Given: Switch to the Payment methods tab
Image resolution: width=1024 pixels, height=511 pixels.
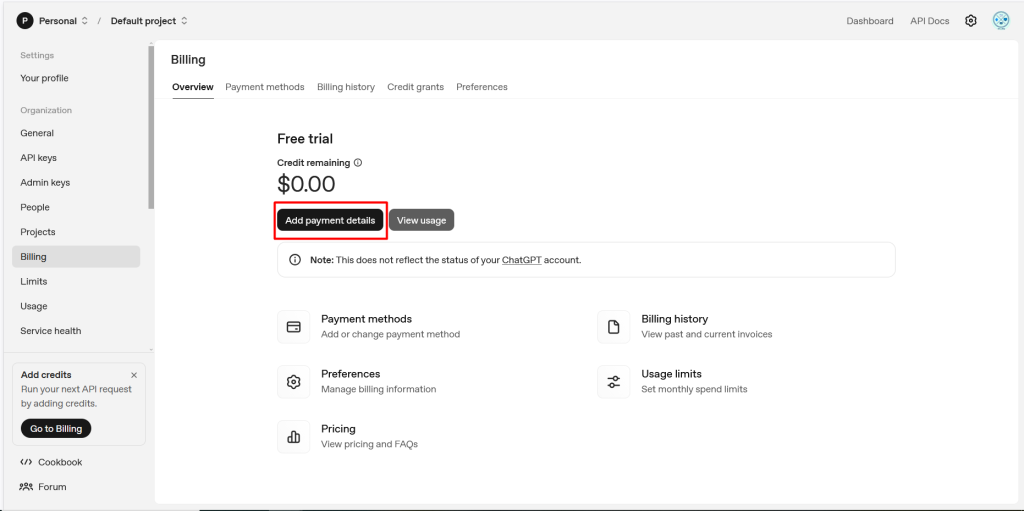Looking at the screenshot, I should (x=264, y=87).
